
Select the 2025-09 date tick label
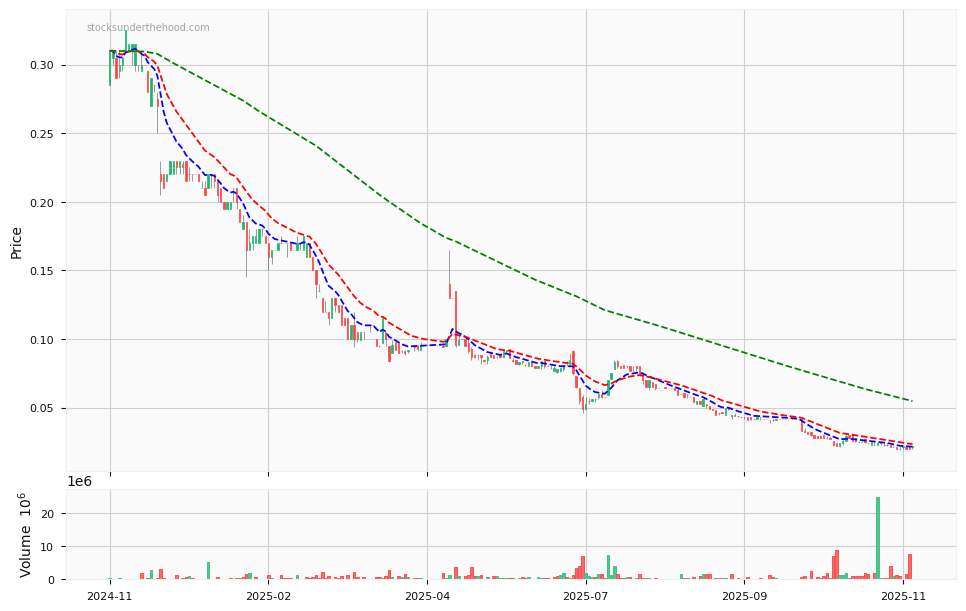coord(743,595)
